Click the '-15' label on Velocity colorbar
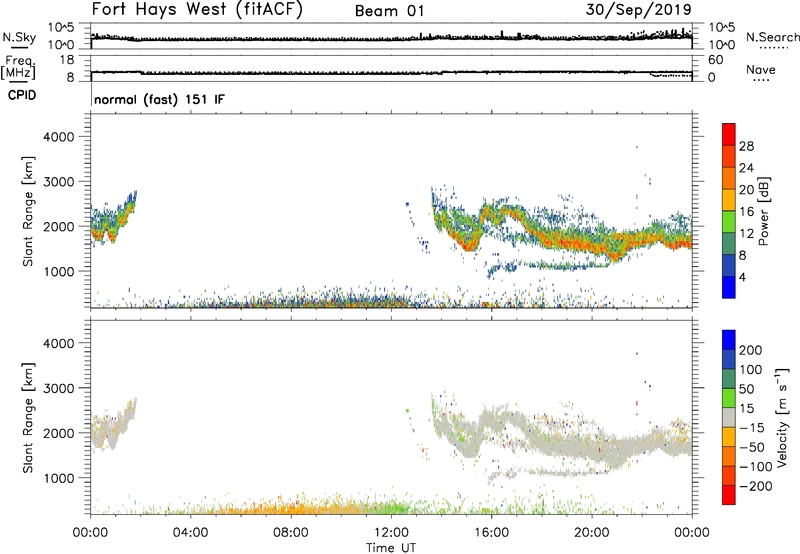The width and height of the screenshot is (800, 554). click(752, 428)
